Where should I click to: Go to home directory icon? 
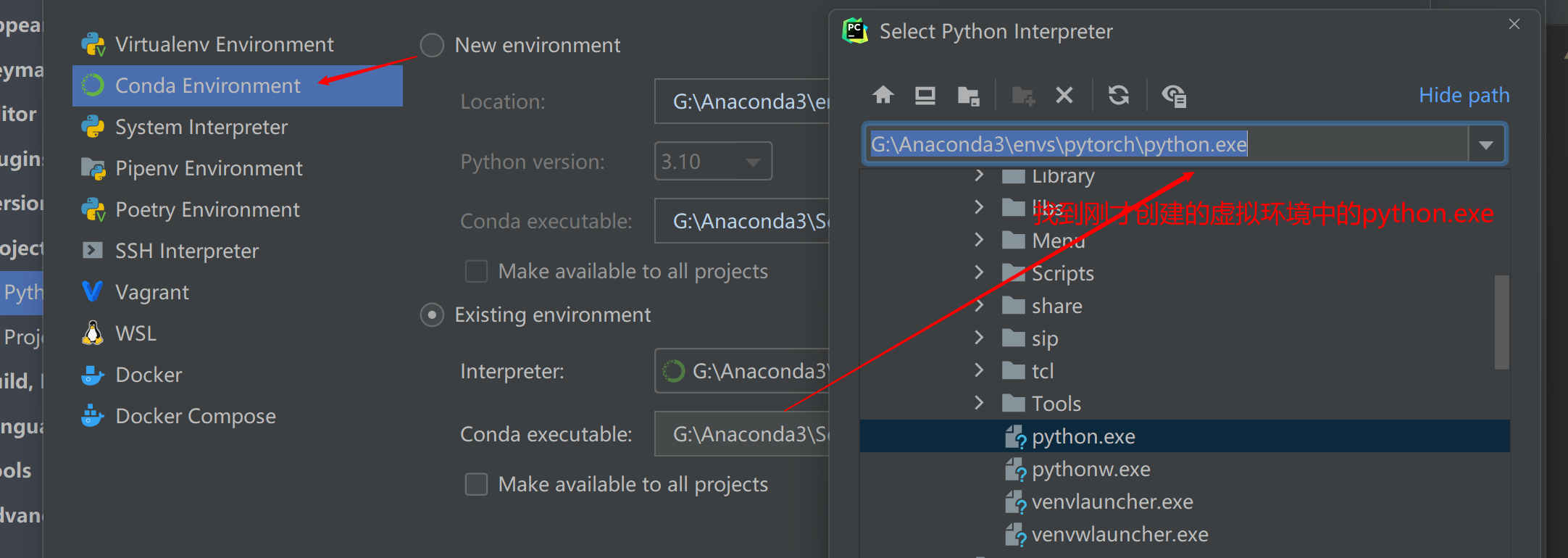click(883, 95)
